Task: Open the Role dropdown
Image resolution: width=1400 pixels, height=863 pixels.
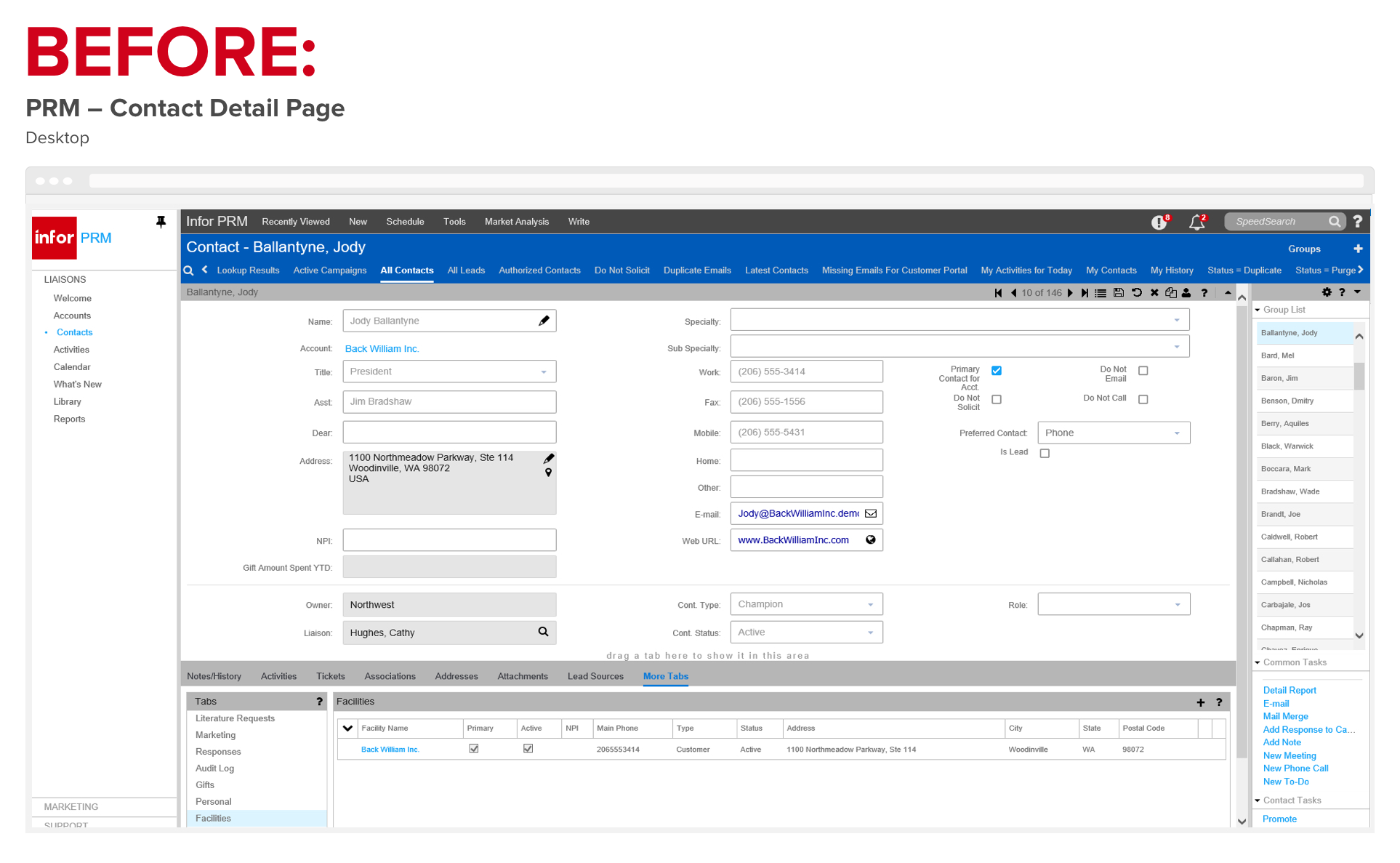Action: [x=1114, y=605]
